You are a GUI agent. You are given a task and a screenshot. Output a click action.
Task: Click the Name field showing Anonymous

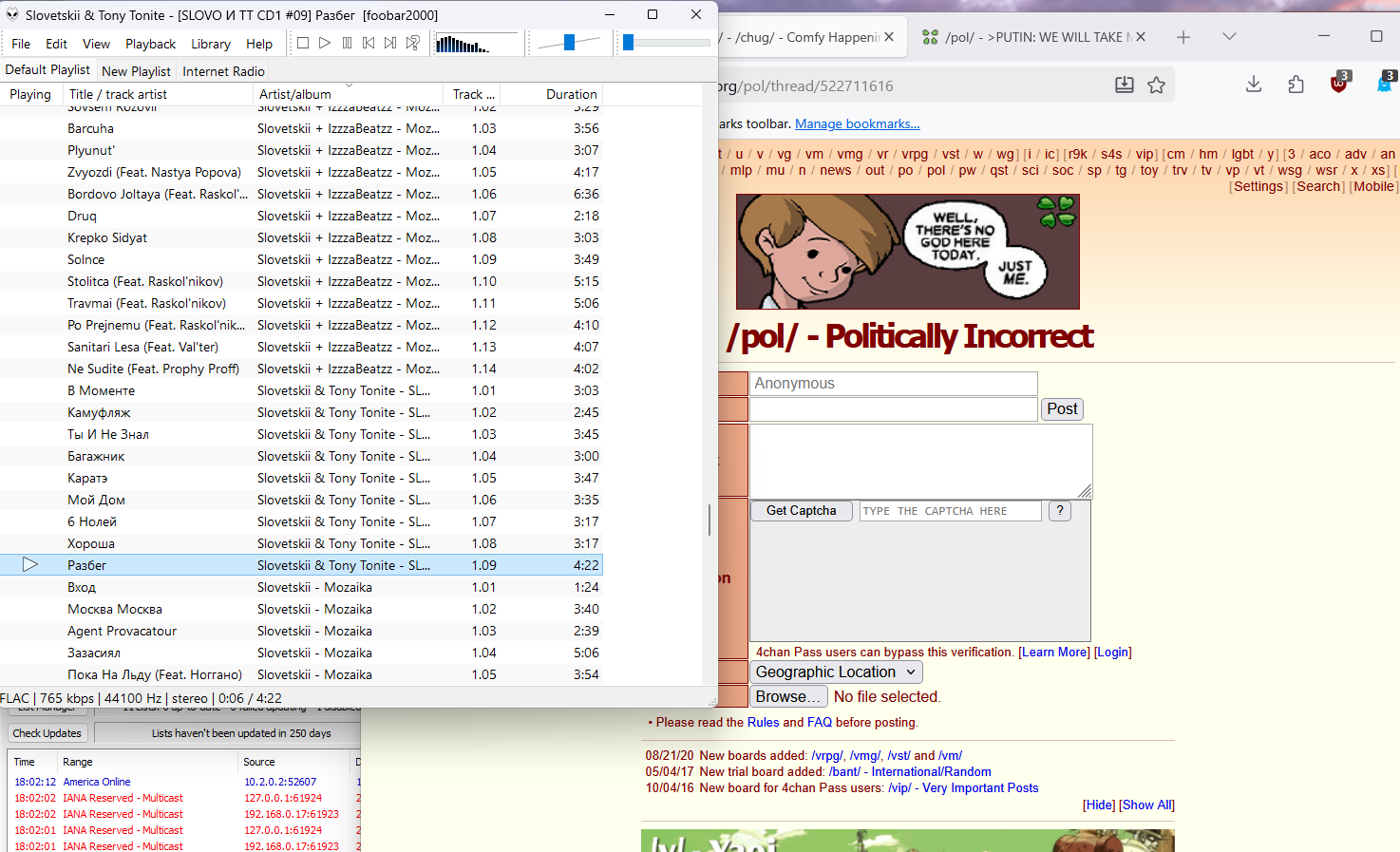(894, 384)
